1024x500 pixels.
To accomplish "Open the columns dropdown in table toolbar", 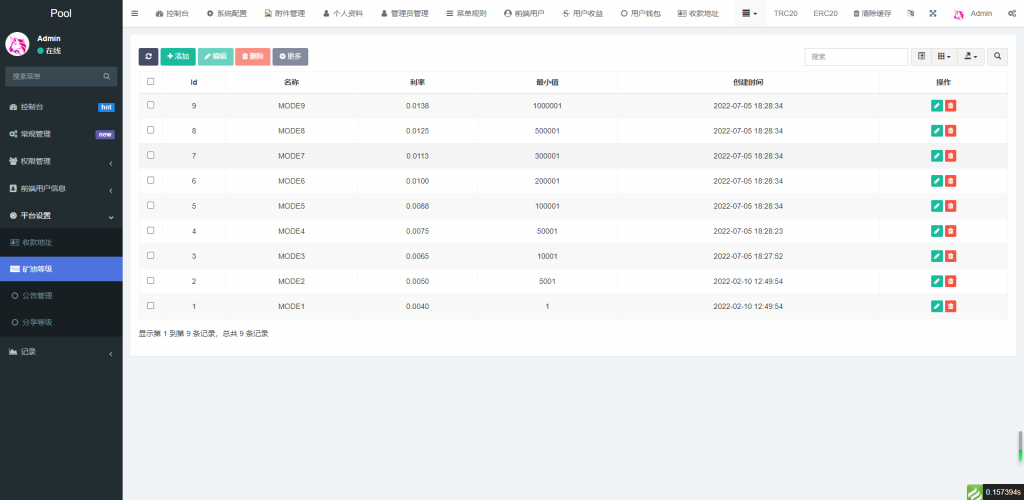I will coord(943,57).
